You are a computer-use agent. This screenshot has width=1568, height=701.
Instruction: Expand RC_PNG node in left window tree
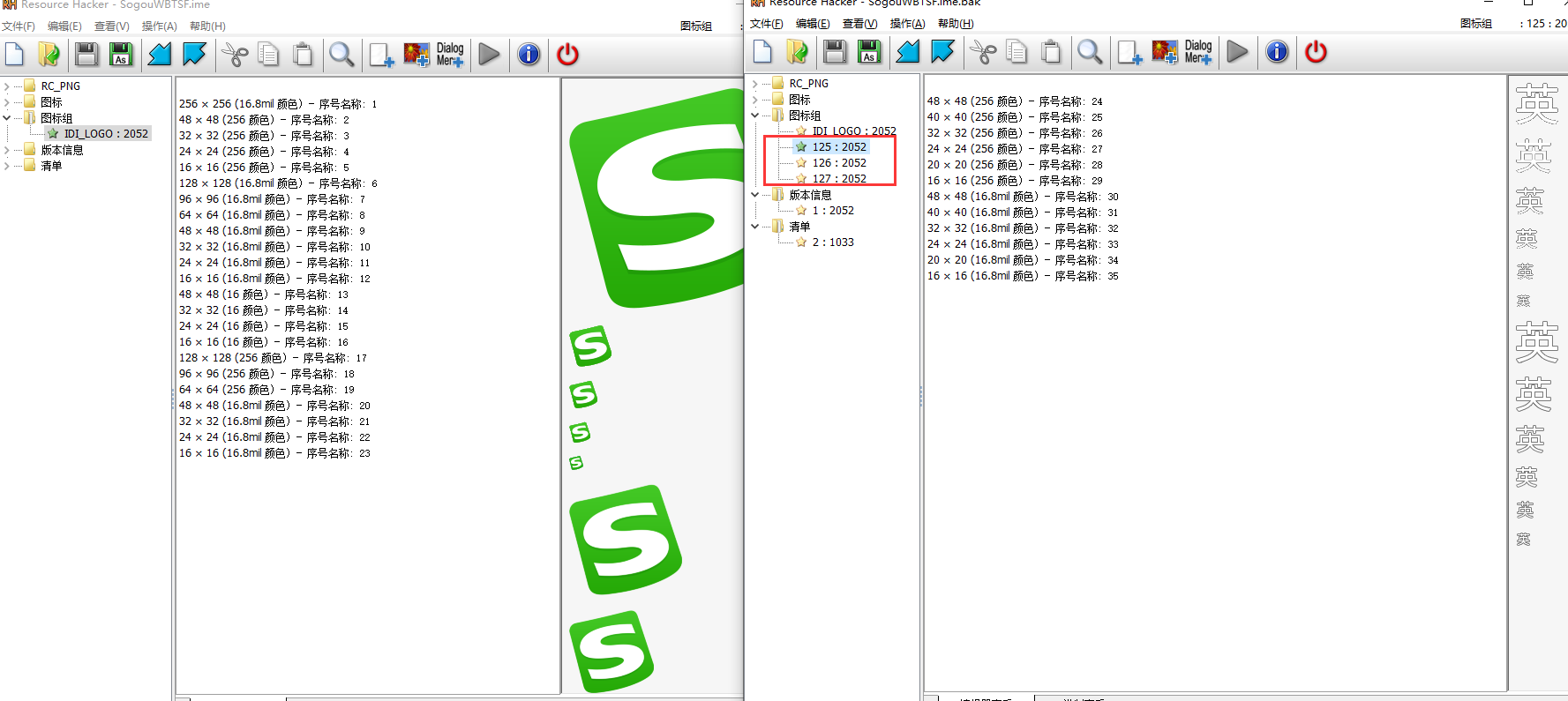[7, 86]
